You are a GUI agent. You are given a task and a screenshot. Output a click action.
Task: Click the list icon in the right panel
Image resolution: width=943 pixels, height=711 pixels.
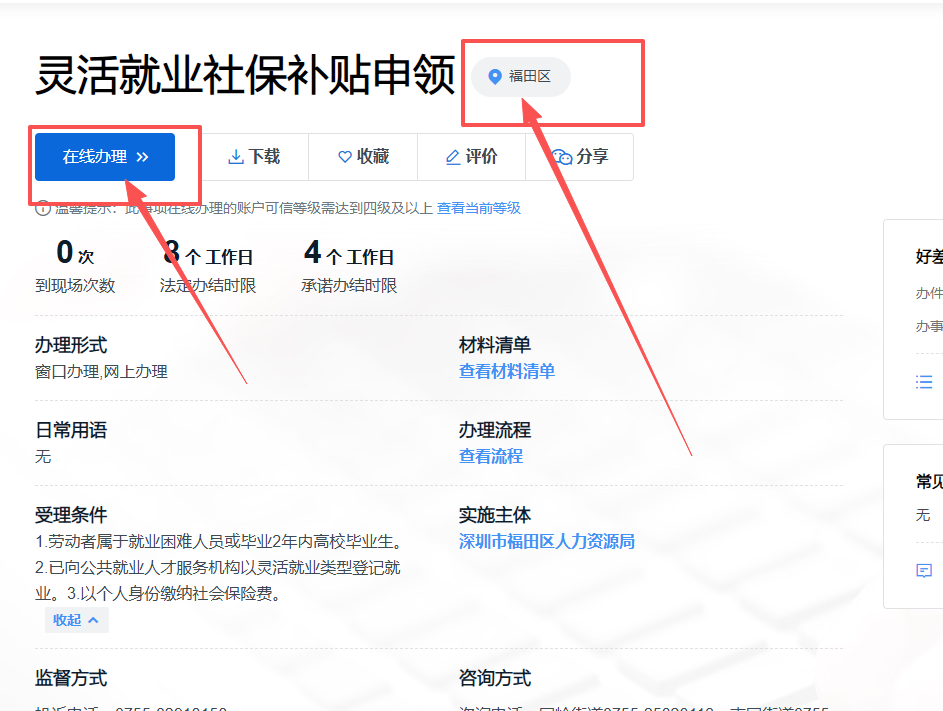click(x=924, y=382)
